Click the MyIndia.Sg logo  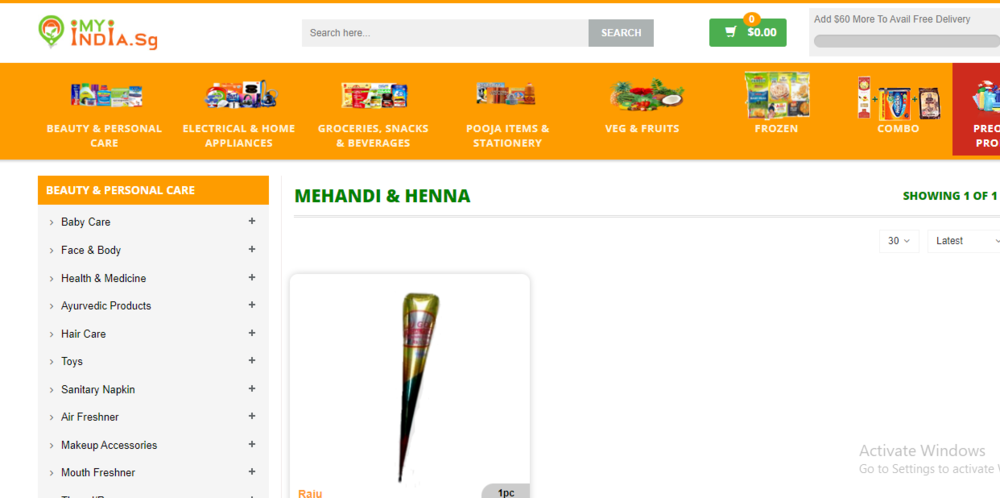(98, 33)
